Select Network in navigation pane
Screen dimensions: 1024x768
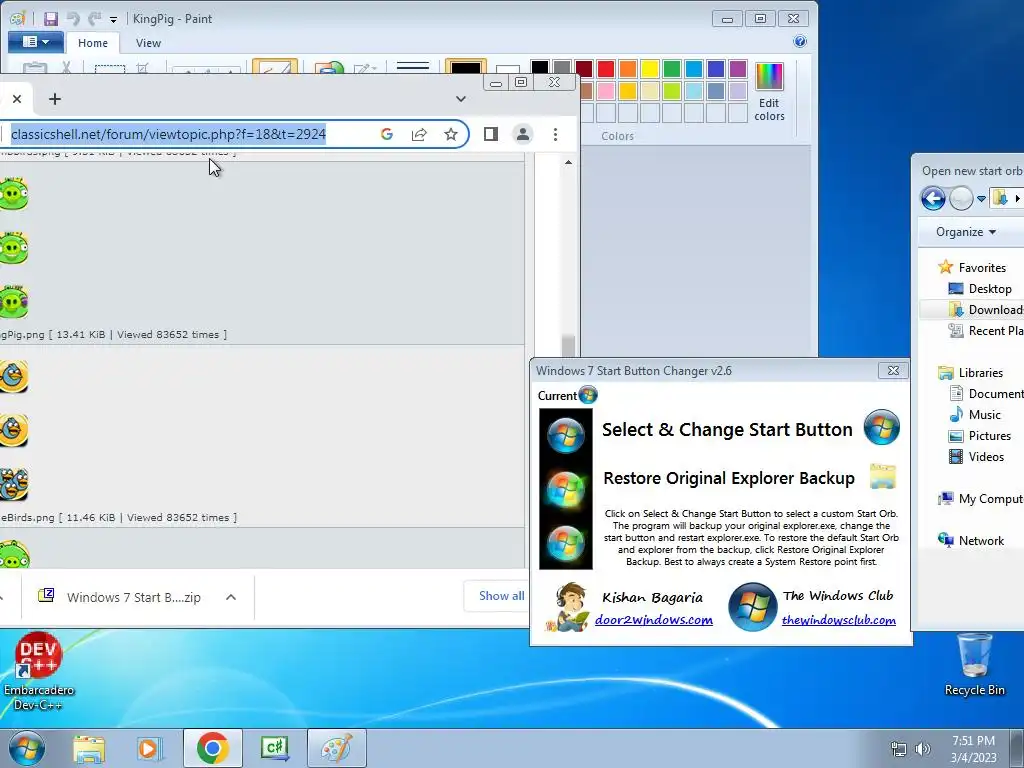972,540
